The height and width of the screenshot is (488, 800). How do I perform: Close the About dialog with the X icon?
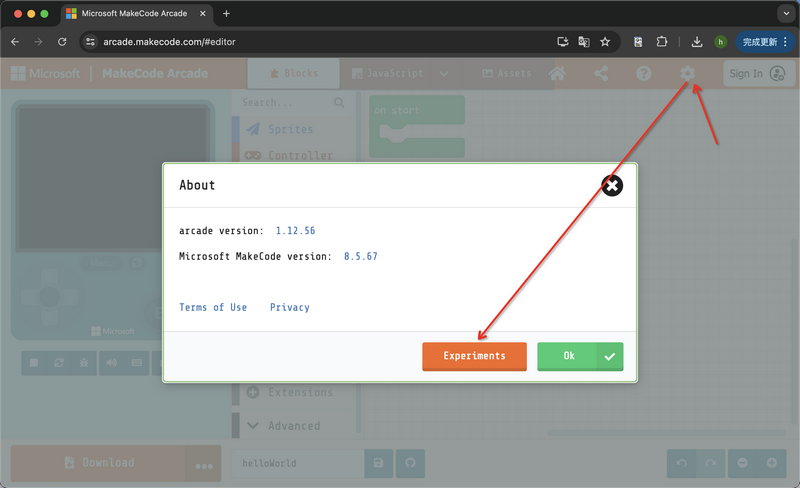613,186
